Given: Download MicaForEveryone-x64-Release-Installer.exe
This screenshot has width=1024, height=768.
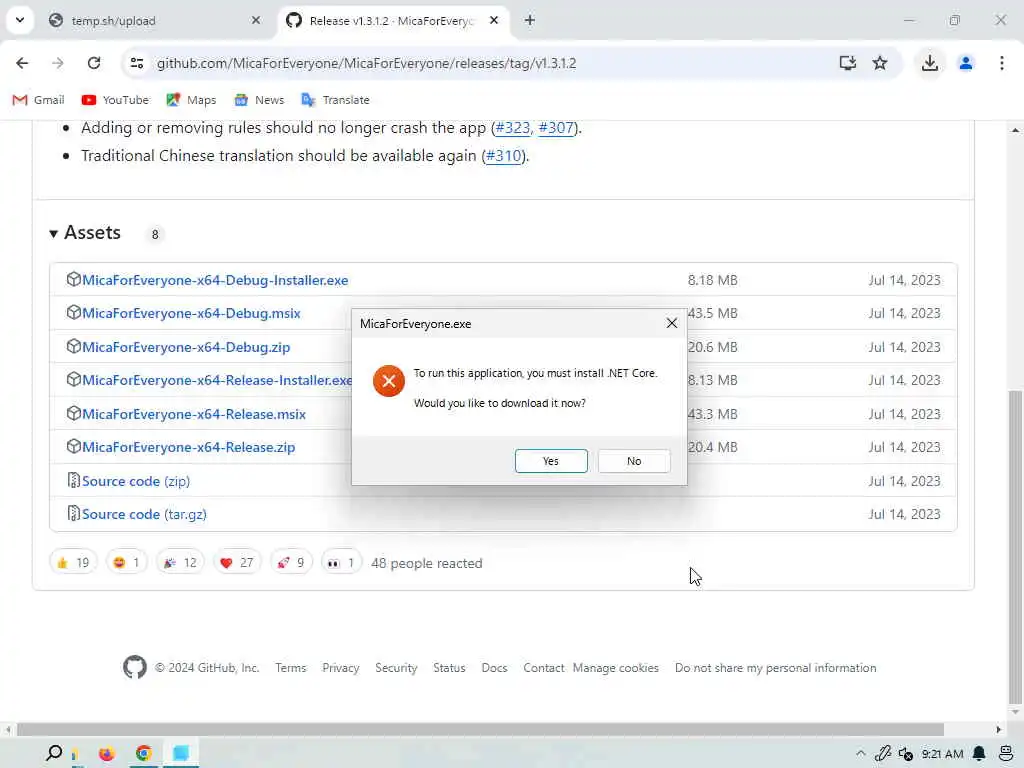Looking at the screenshot, I should click(x=217, y=380).
